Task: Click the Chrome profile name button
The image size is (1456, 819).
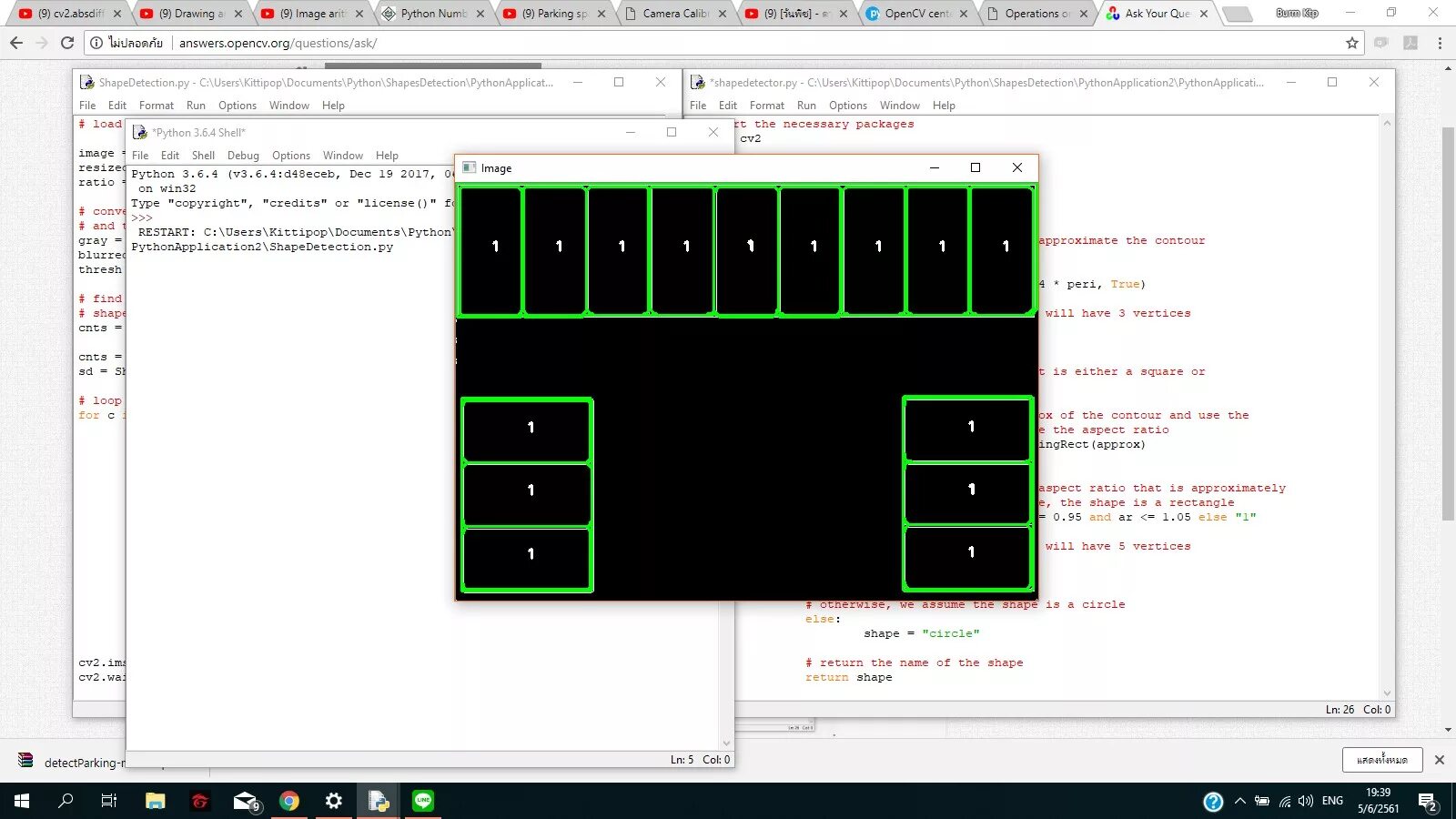Action: click(1297, 13)
